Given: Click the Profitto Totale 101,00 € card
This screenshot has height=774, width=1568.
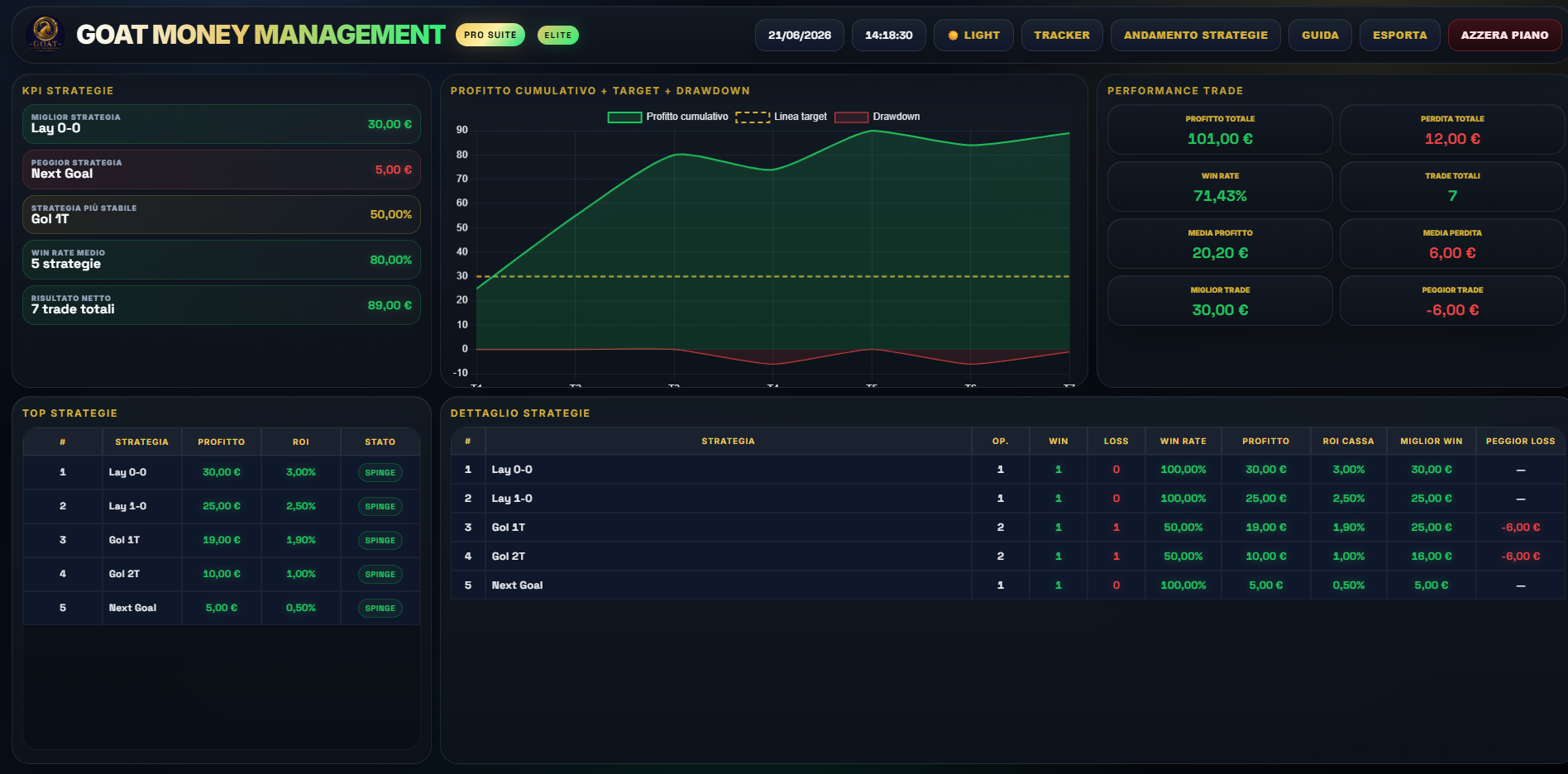Looking at the screenshot, I should coord(1220,130).
